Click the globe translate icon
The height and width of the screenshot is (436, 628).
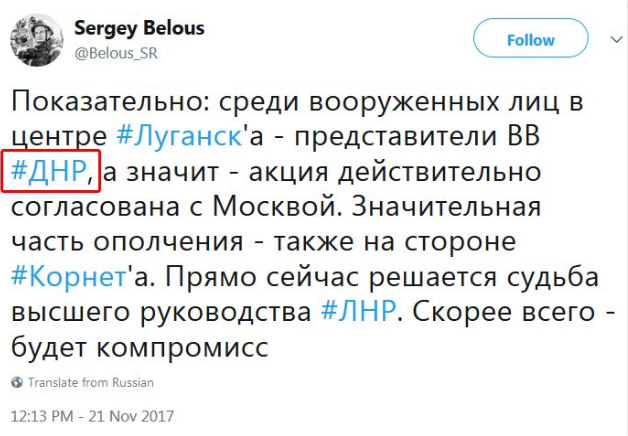click(x=17, y=382)
